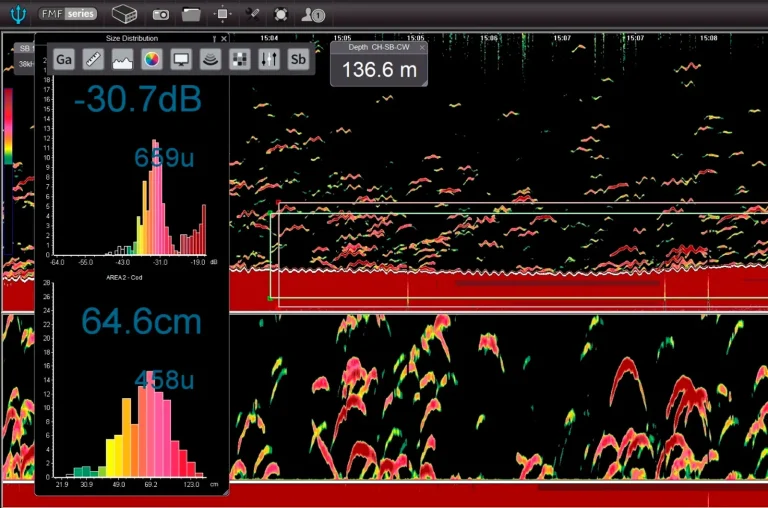Click the 21.9 cm axis label
Image resolution: width=768 pixels, height=508 pixels.
click(62, 484)
